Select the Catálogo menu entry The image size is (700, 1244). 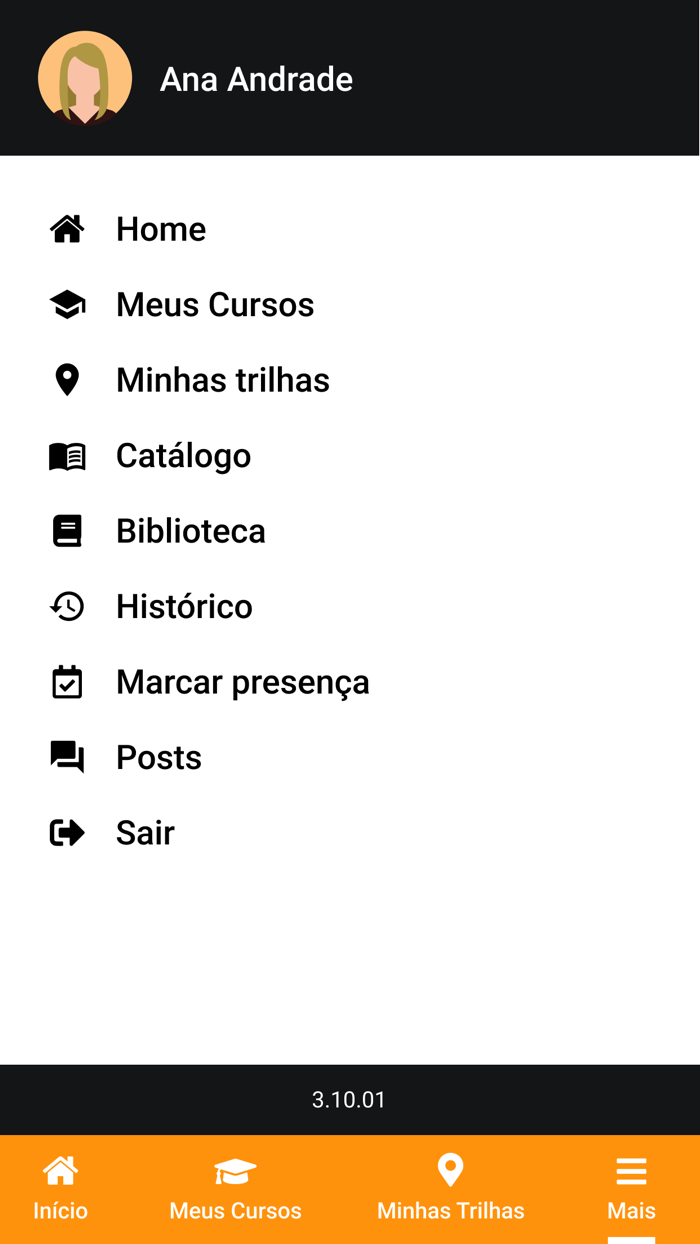click(x=183, y=455)
